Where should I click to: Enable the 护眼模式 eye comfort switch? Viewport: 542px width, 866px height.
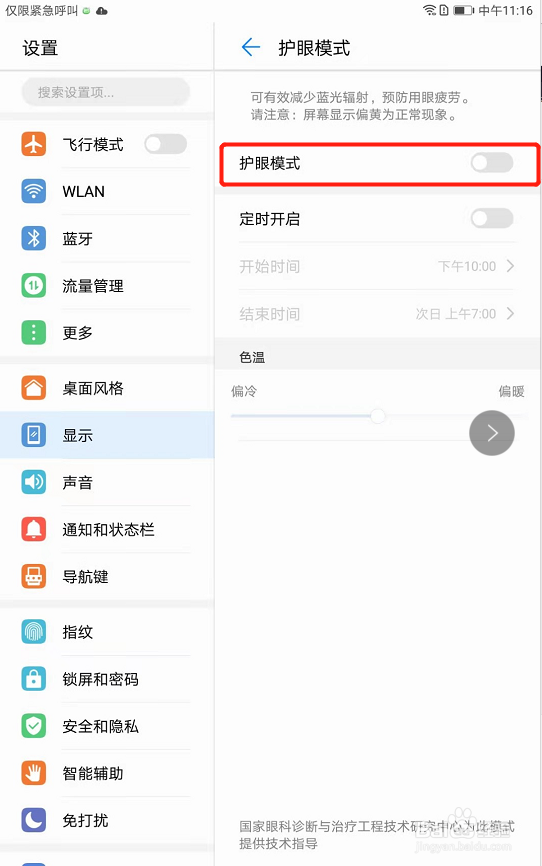pos(492,163)
